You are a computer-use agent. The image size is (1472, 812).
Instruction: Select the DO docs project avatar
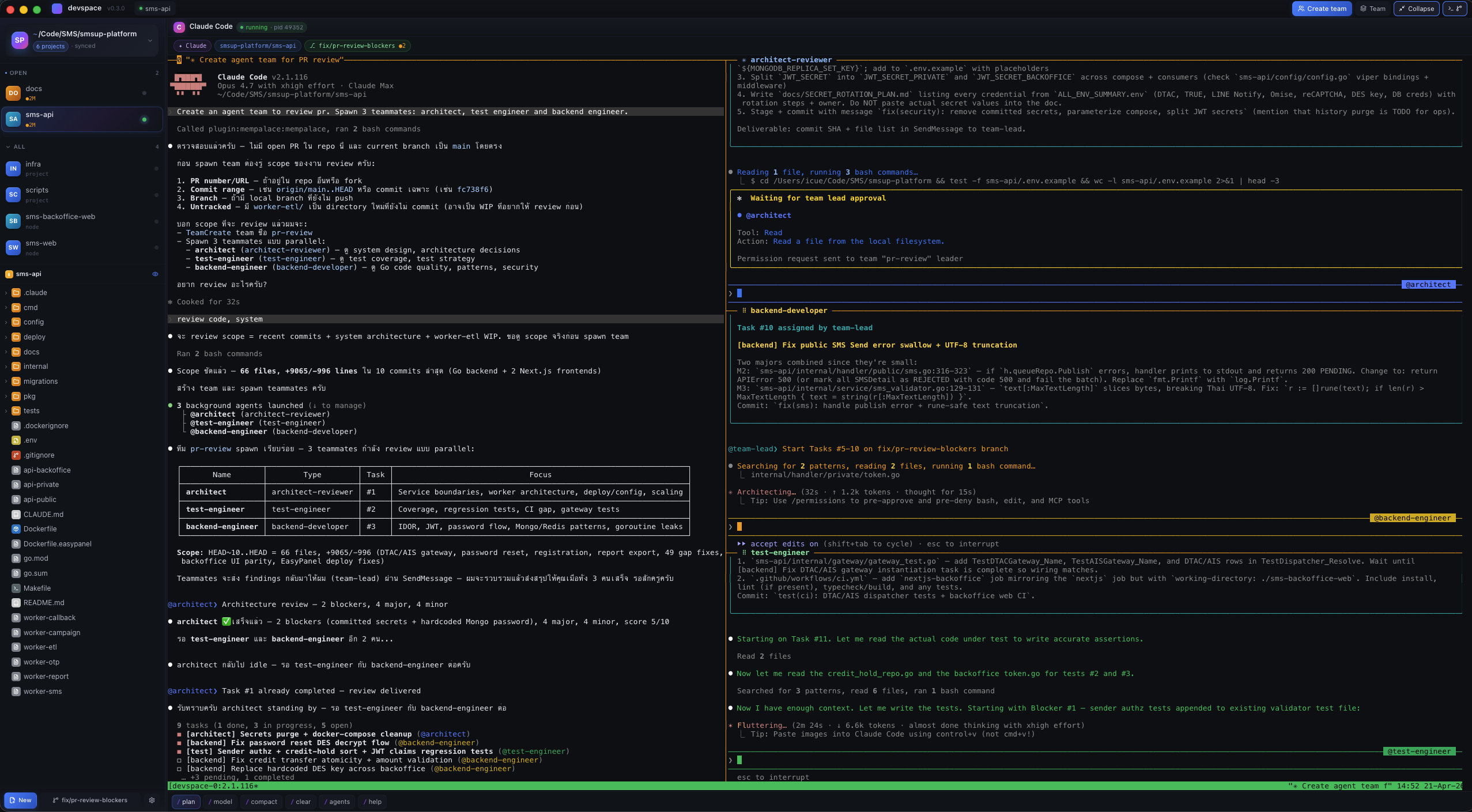click(x=13, y=93)
